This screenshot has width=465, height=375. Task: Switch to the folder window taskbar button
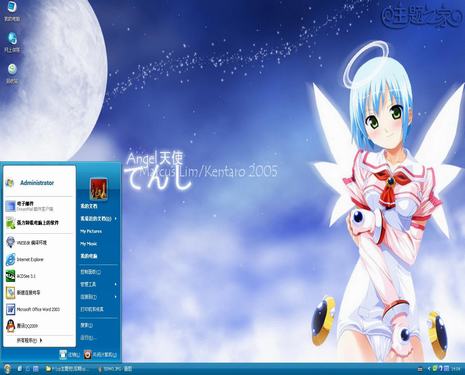coord(68,369)
